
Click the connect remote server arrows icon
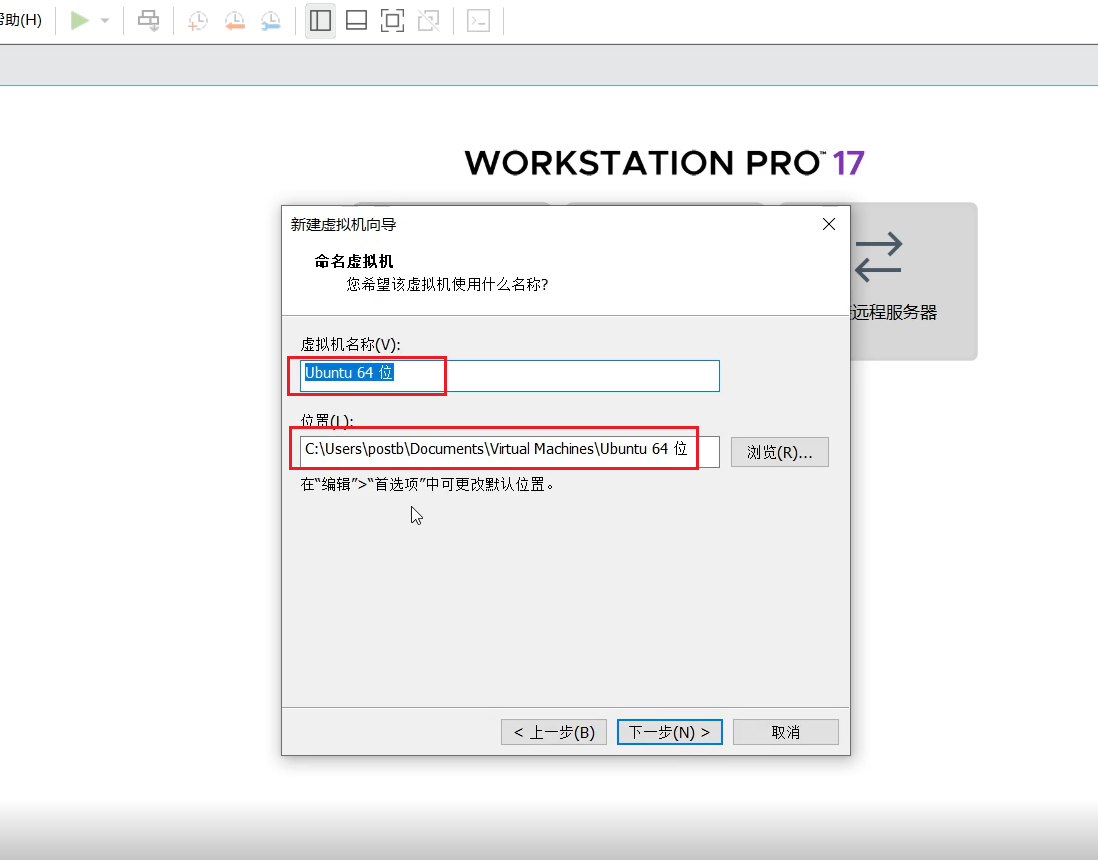tap(879, 257)
